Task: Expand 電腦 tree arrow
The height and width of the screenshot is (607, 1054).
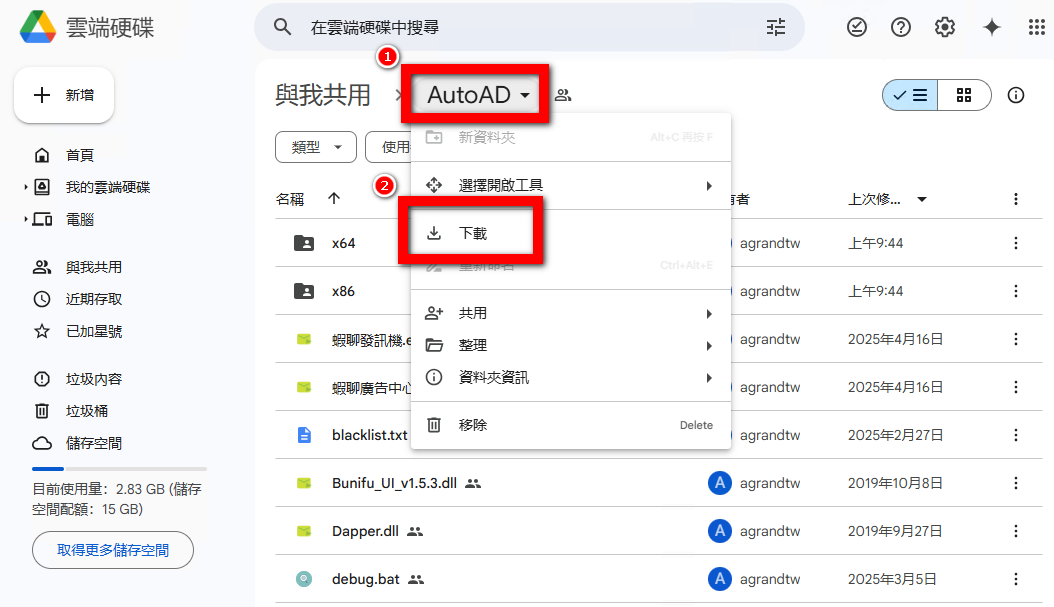Action: pyautogui.click(x=26, y=219)
